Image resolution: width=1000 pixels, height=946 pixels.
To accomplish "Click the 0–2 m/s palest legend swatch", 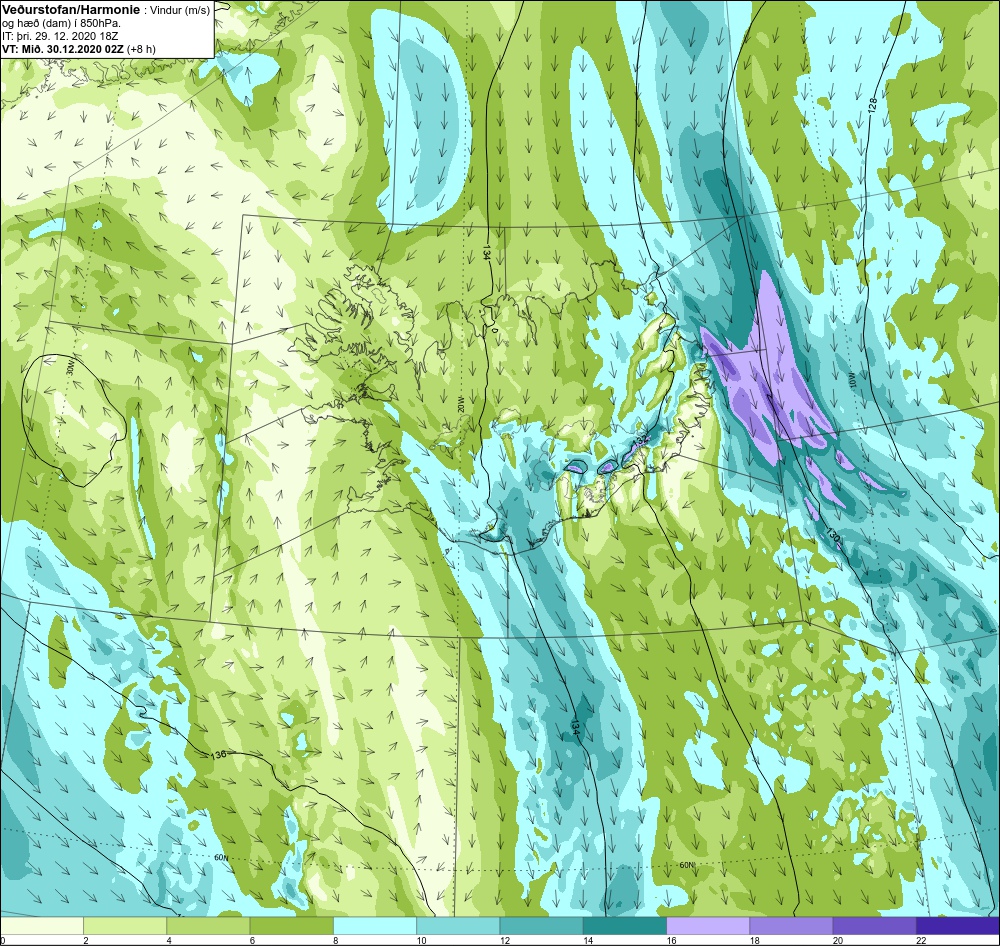I will 42,926.
